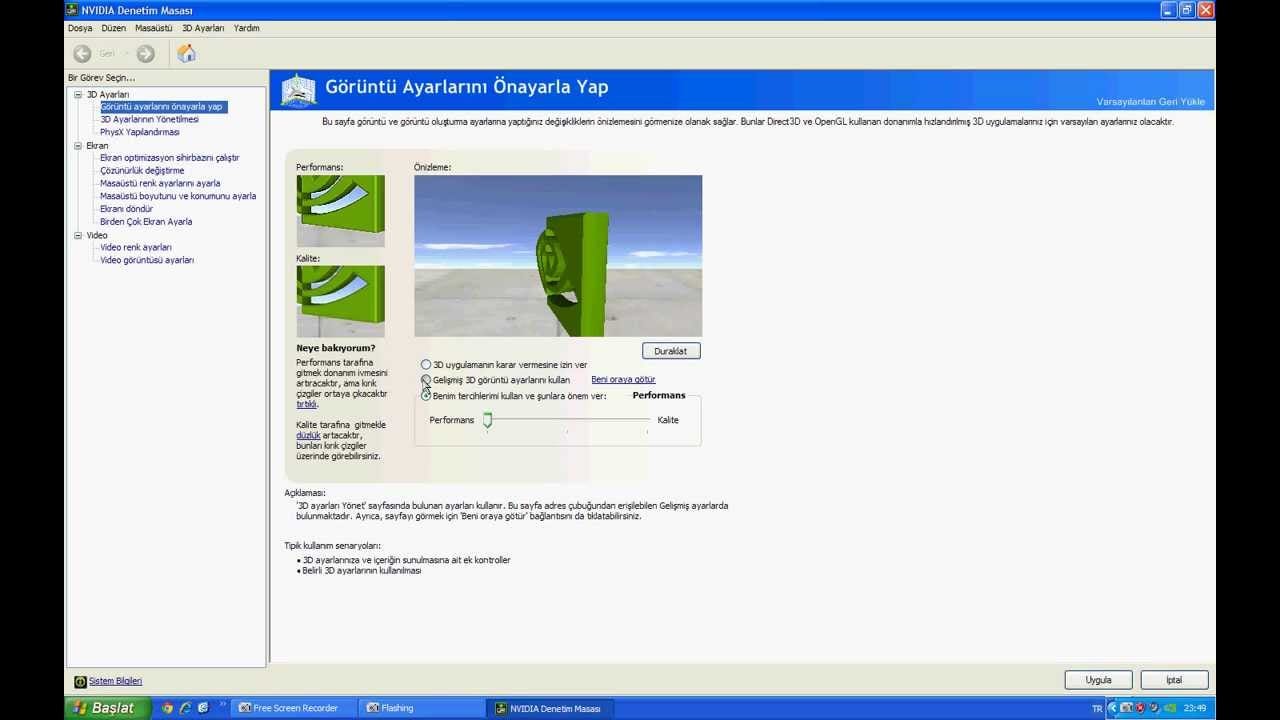Click the NVIDIA title bar logo icon

[72, 10]
